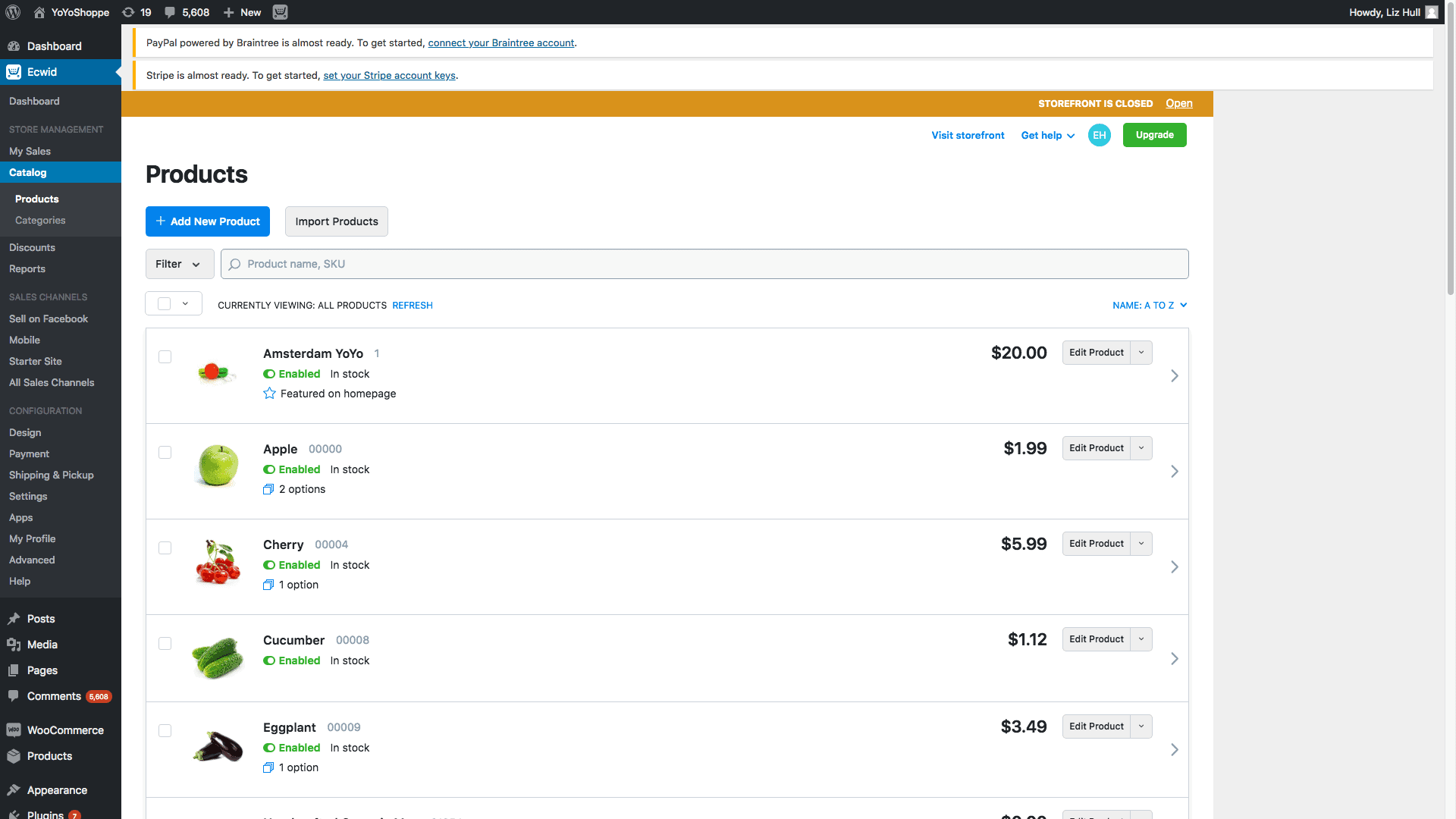Expand Edit Product dropdown for Apple
Screen dimensions: 1456x819
coord(1141,448)
